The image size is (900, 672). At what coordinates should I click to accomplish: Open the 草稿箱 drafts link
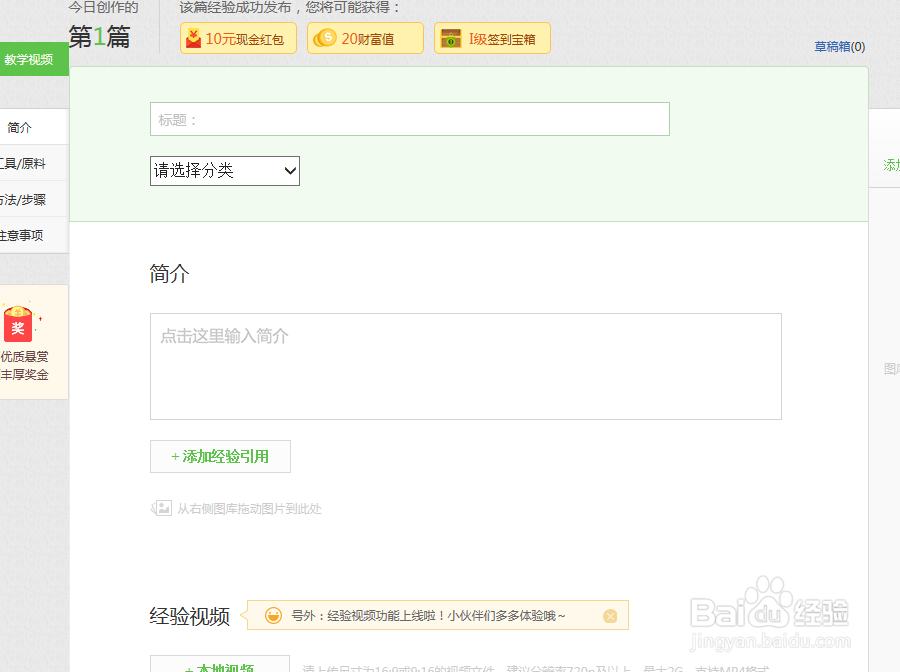(838, 46)
